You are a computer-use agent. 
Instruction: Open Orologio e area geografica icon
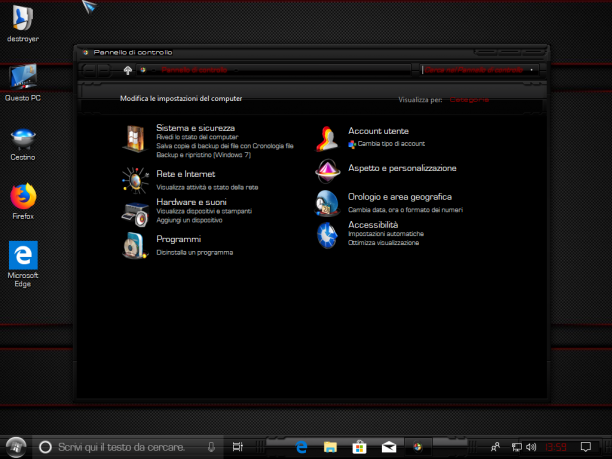click(327, 203)
